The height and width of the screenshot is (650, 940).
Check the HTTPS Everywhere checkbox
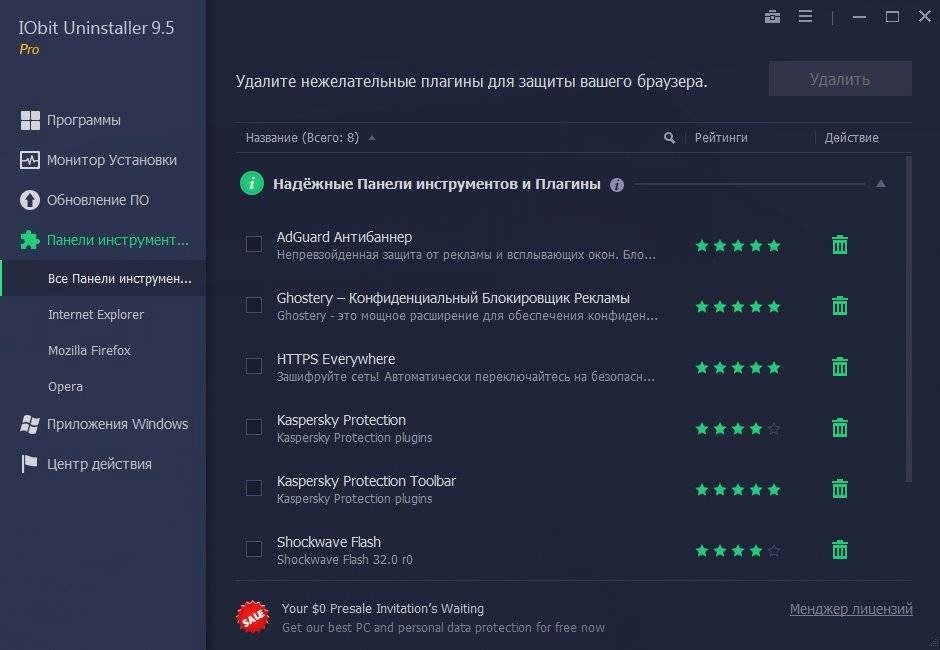[254, 366]
